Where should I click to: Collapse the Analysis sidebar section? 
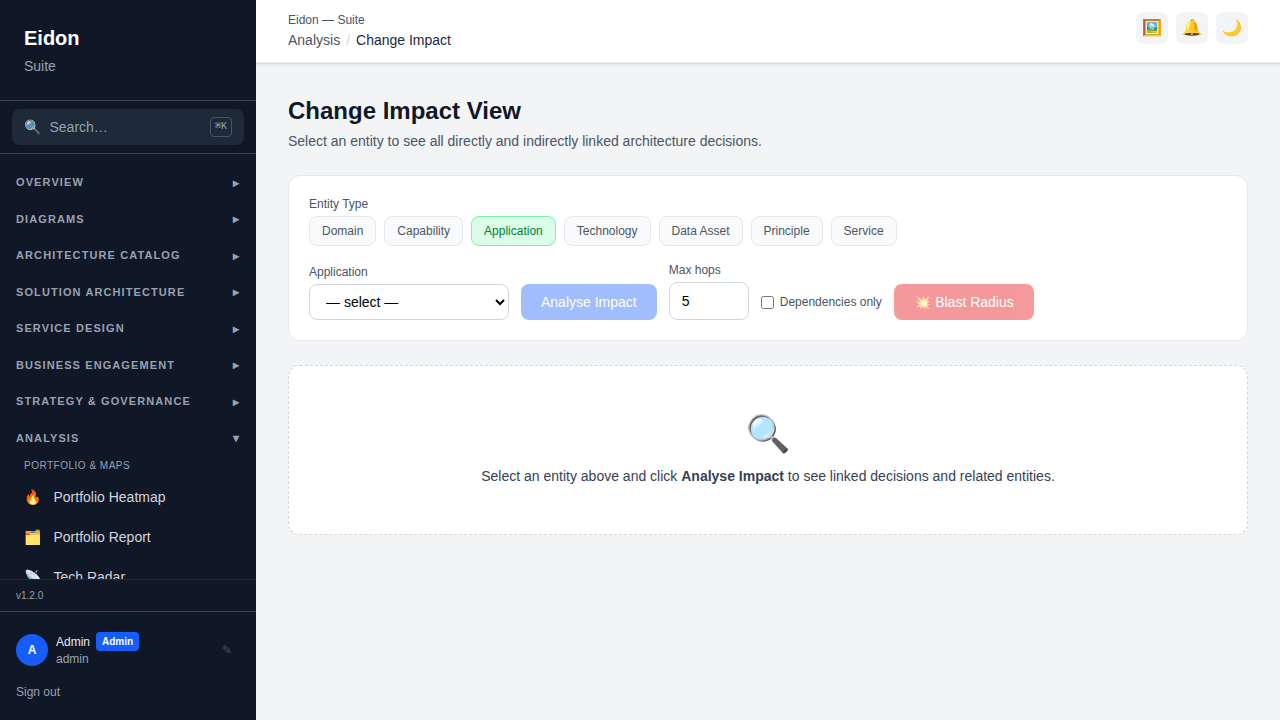tap(128, 438)
